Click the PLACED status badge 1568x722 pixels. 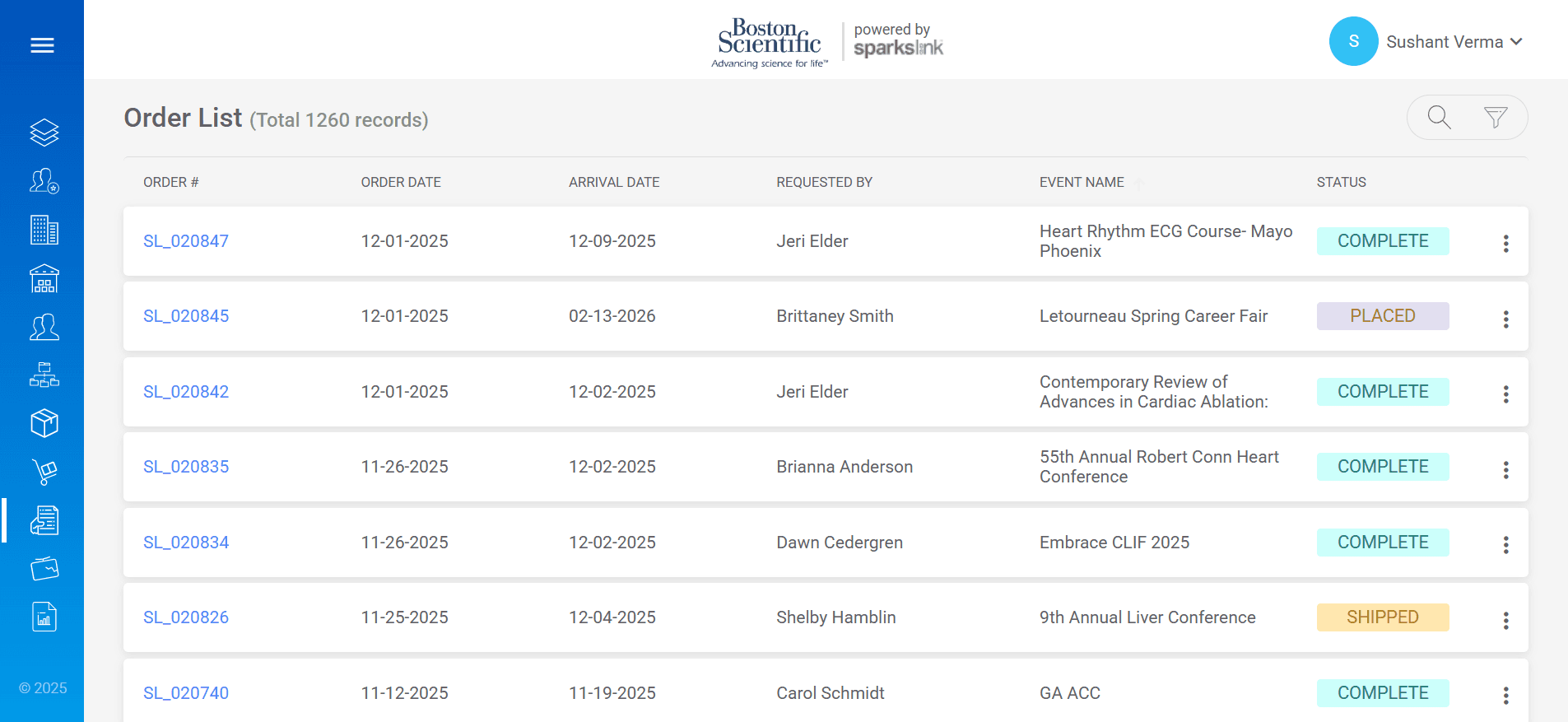pyautogui.click(x=1382, y=316)
